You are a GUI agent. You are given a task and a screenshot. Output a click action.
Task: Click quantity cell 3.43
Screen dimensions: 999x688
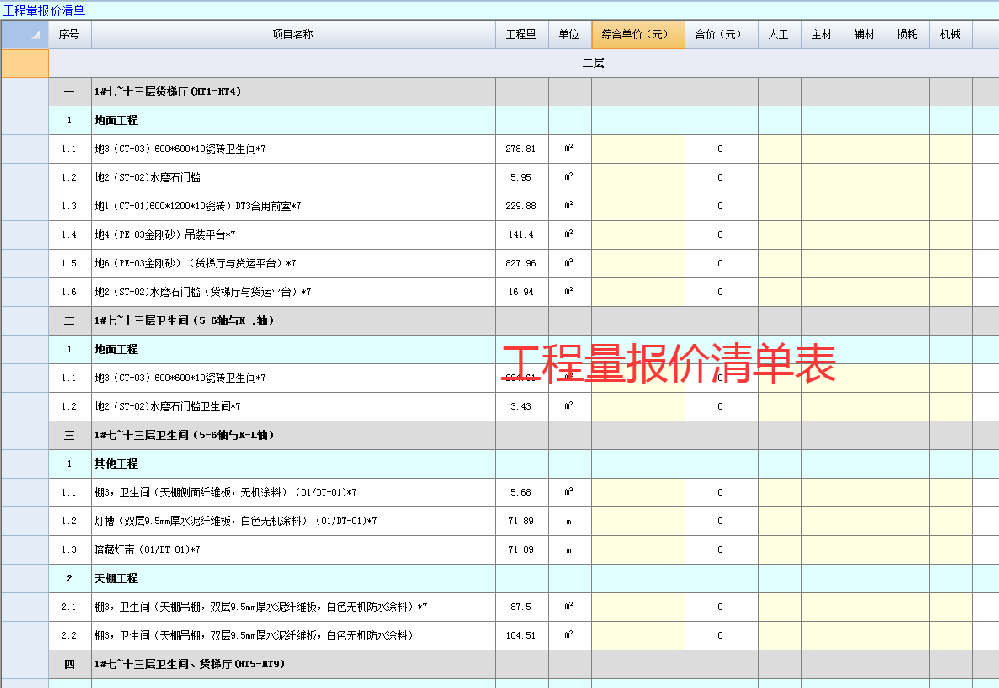521,406
